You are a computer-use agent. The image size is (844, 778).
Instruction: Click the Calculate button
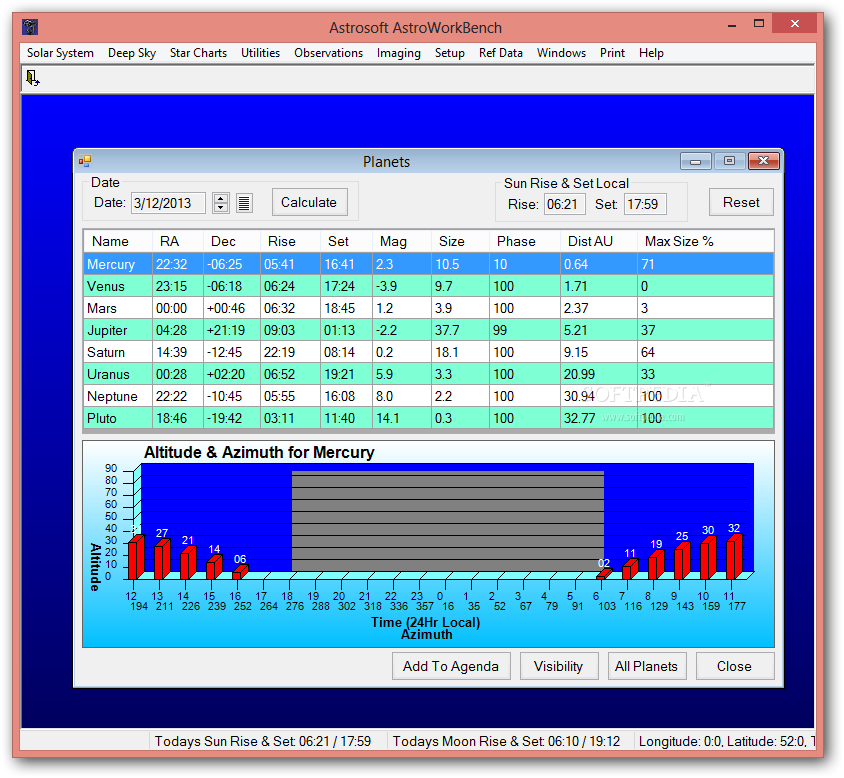click(310, 202)
